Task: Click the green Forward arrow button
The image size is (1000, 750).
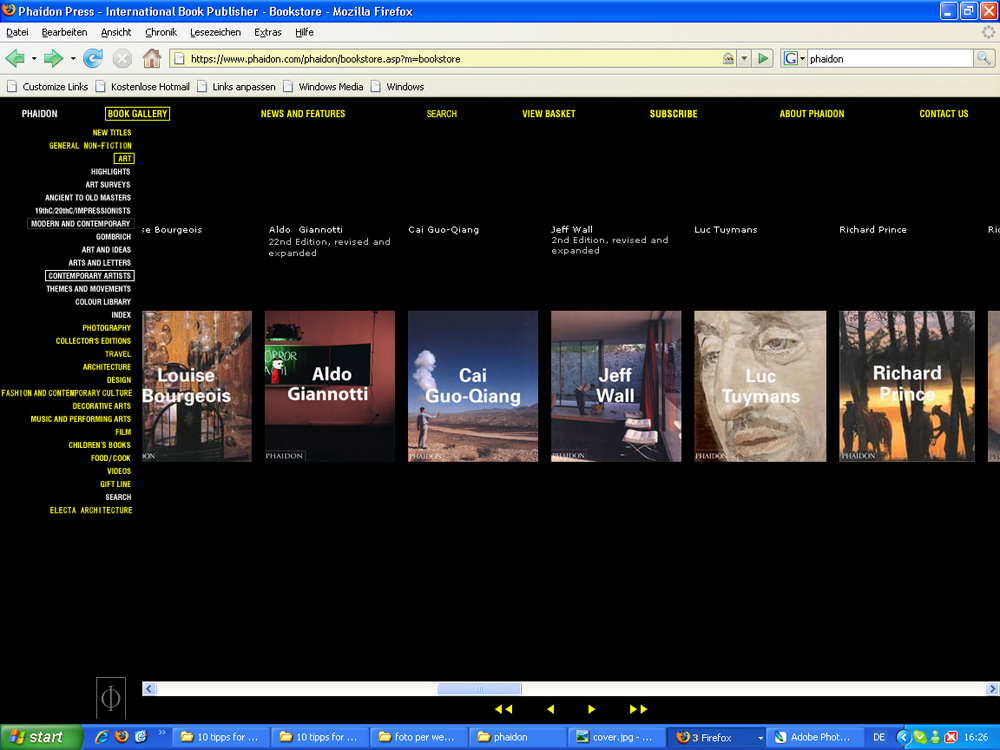Action: 52,58
